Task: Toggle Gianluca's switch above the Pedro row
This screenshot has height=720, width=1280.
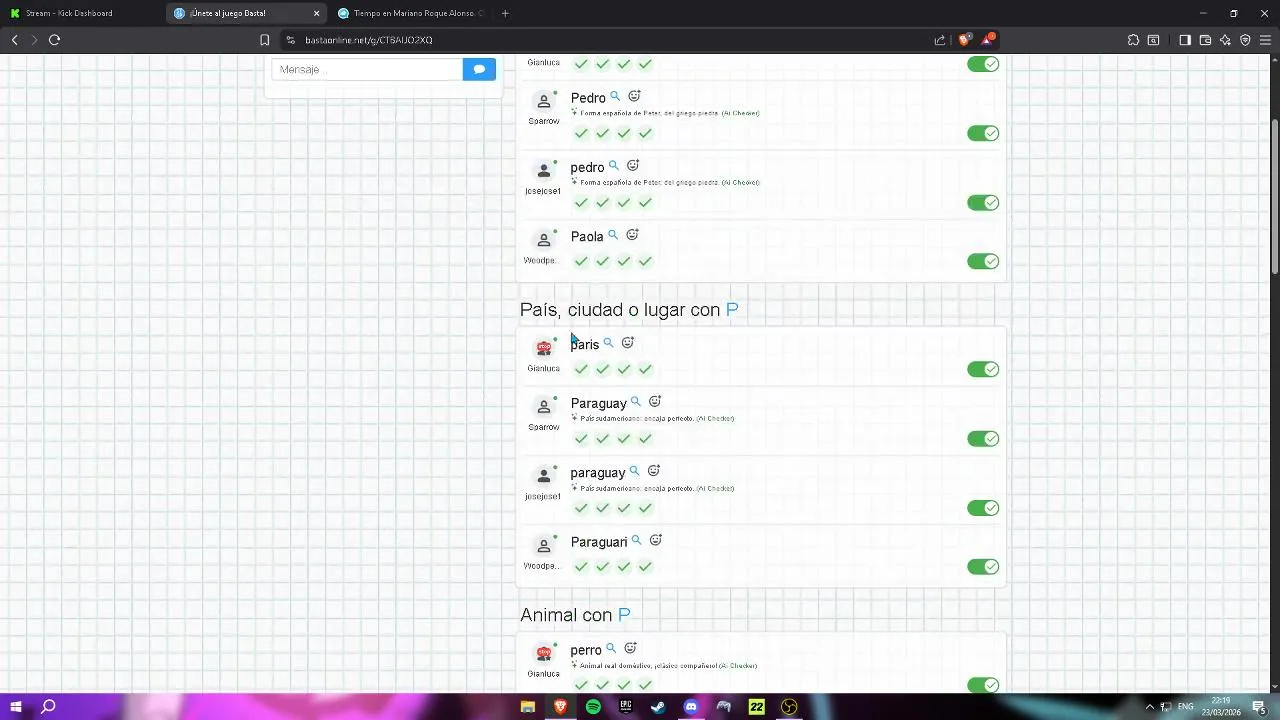Action: tap(983, 64)
